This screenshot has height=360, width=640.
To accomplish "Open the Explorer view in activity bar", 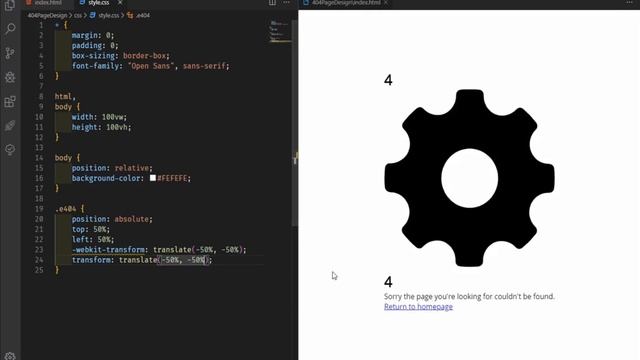I will [x=10, y=5].
